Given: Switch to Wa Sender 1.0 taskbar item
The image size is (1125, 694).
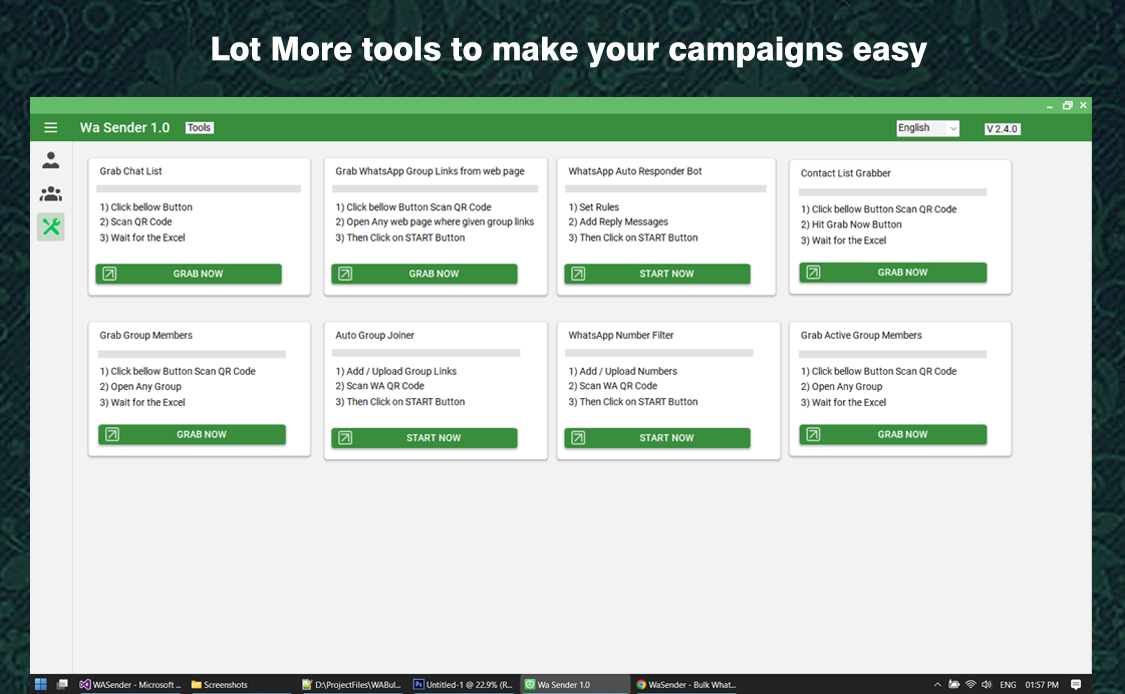Looking at the screenshot, I should click(575, 685).
